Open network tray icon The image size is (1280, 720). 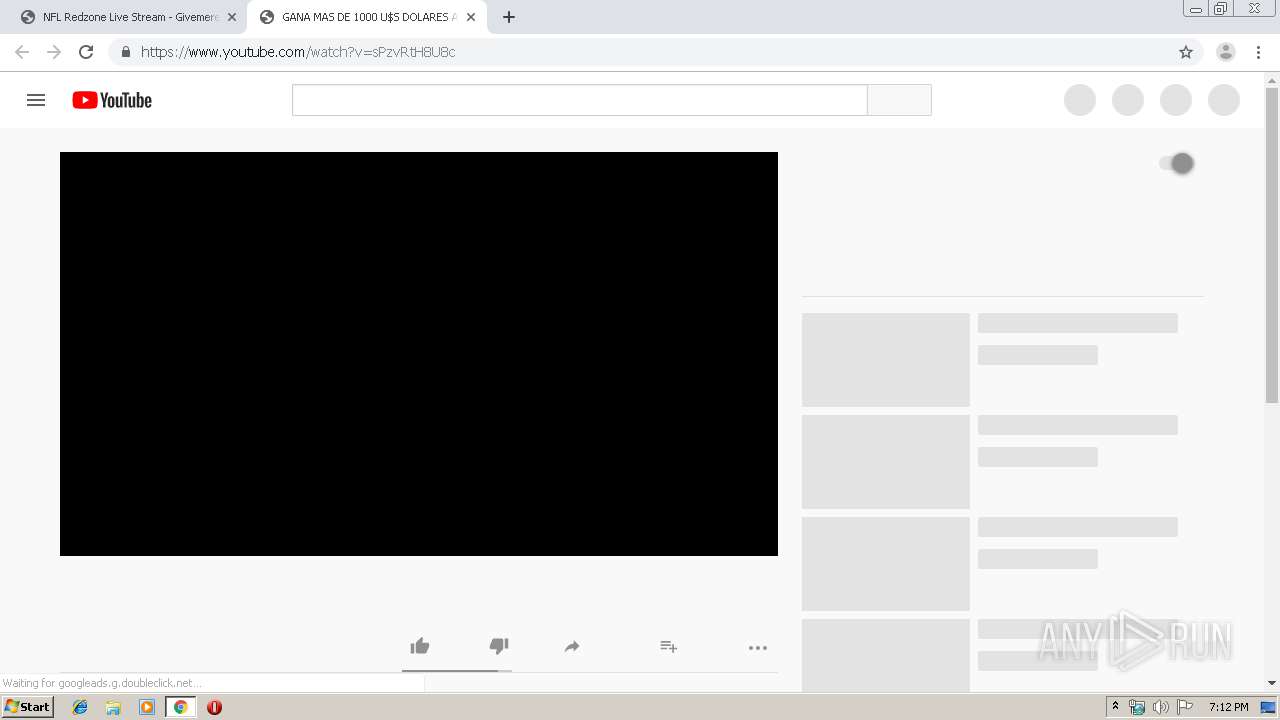coord(1137,707)
